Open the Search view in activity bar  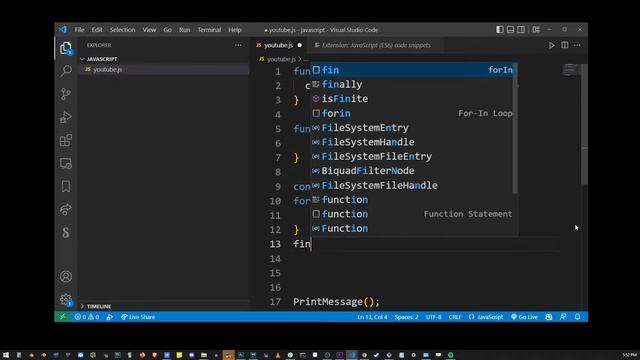pyautogui.click(x=66, y=71)
